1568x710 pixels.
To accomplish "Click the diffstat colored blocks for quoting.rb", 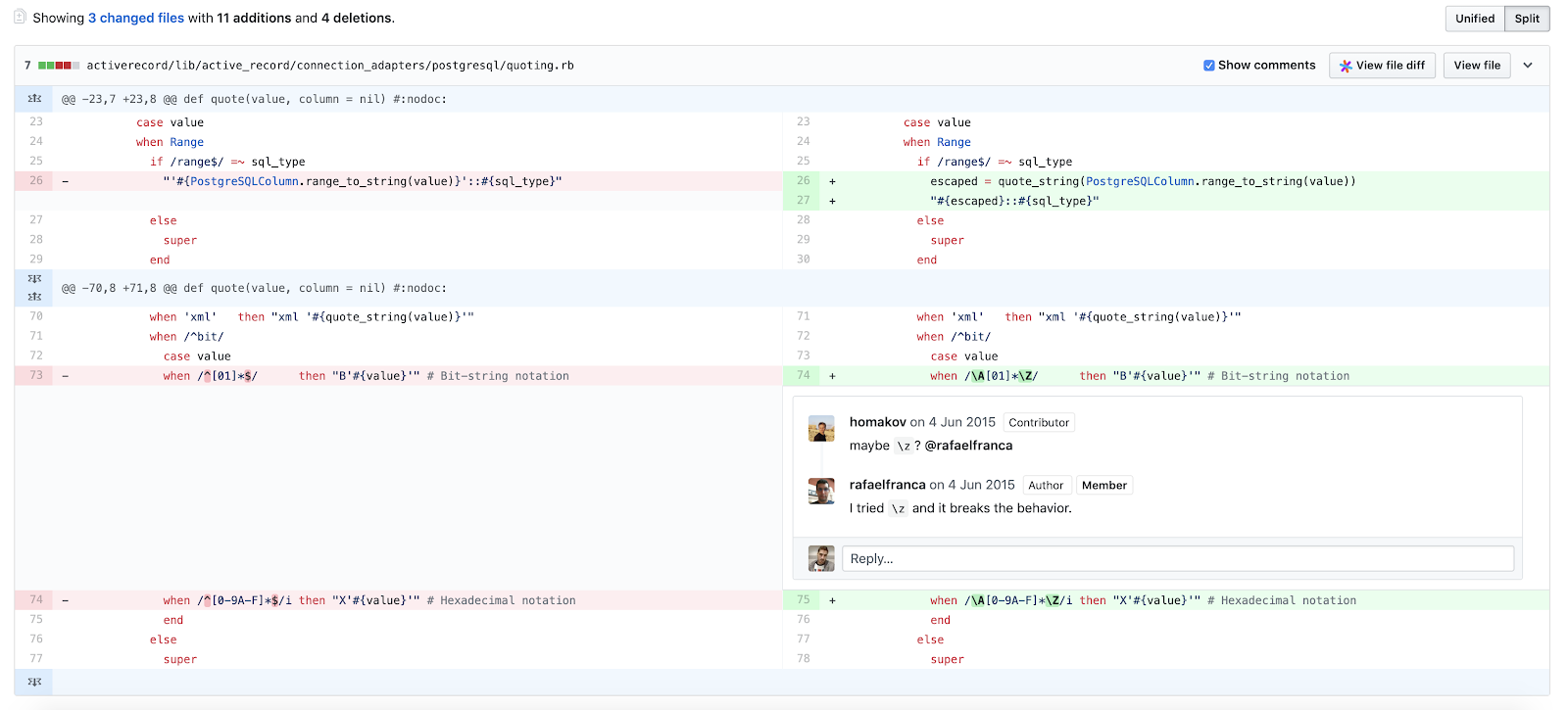I will tap(59, 66).
